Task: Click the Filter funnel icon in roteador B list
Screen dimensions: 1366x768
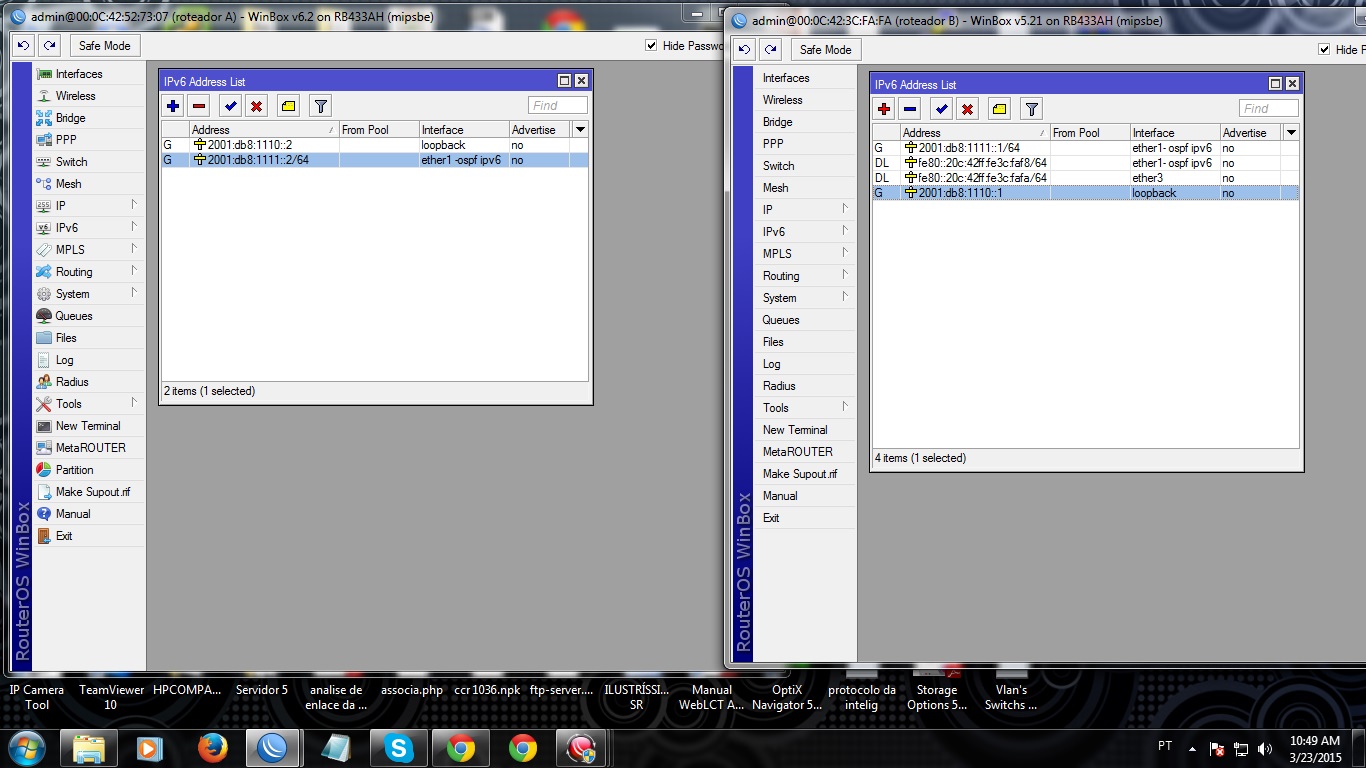Action: point(1031,109)
